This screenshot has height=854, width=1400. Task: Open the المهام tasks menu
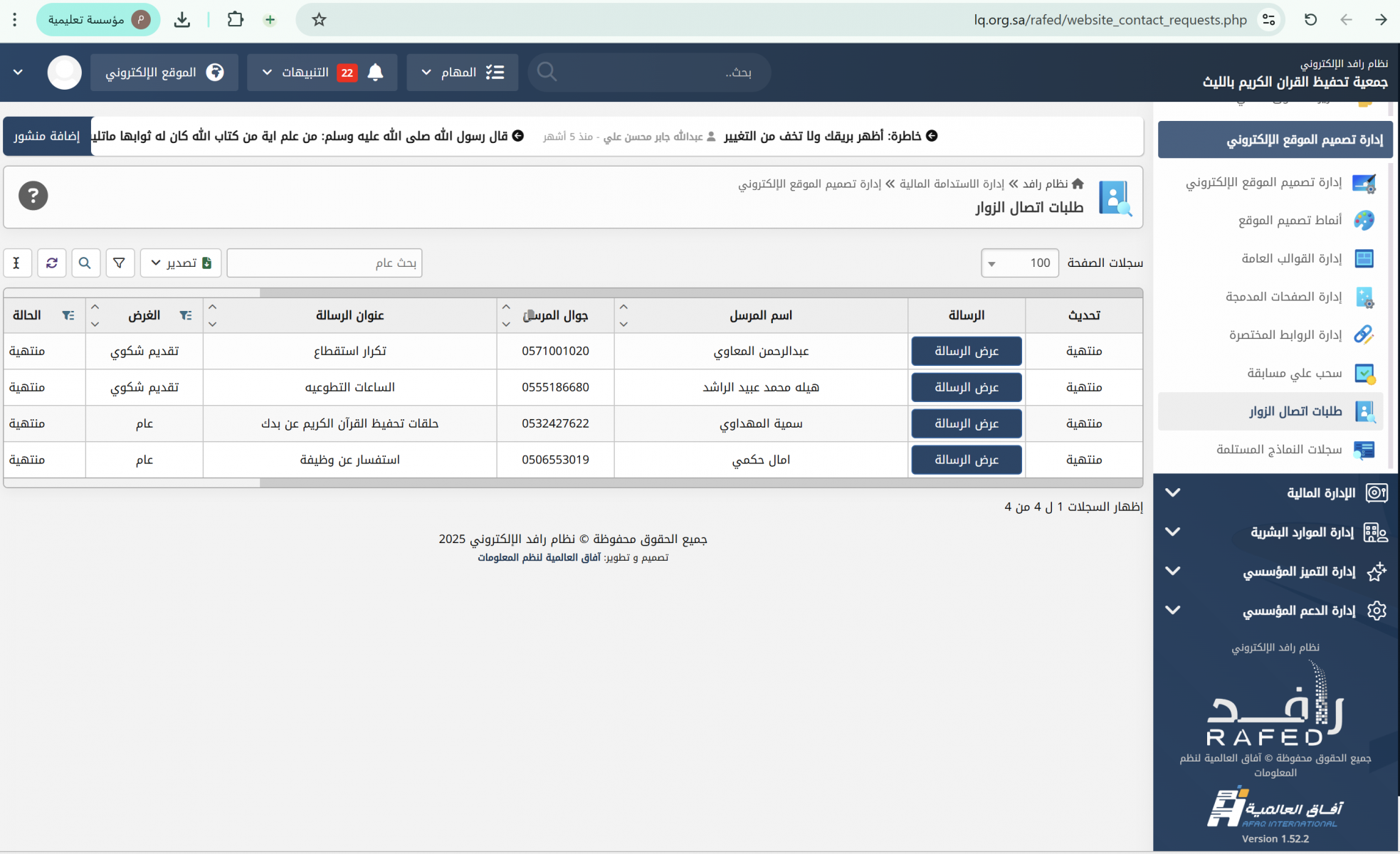pos(462,72)
